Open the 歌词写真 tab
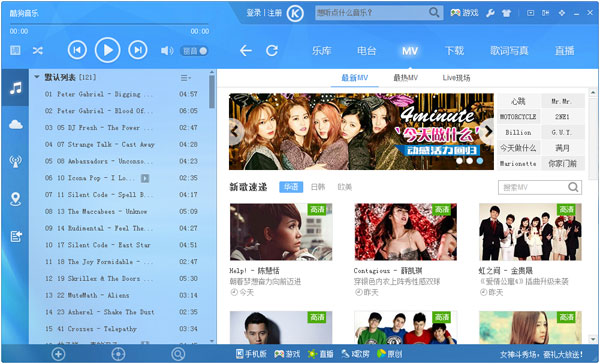Viewport: 600px width, 364px height. [509, 51]
